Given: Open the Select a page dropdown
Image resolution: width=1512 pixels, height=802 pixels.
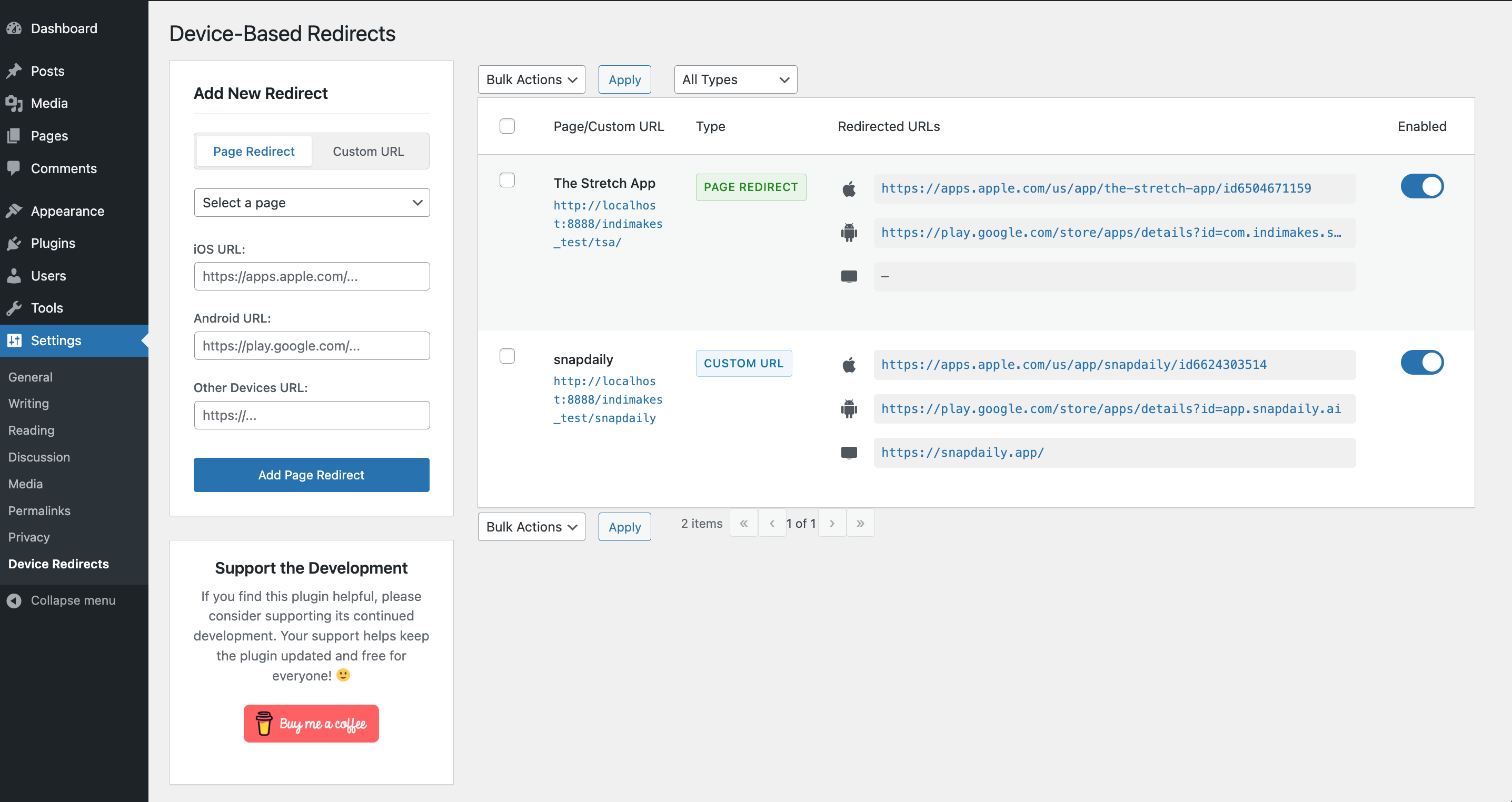Looking at the screenshot, I should coord(312,203).
